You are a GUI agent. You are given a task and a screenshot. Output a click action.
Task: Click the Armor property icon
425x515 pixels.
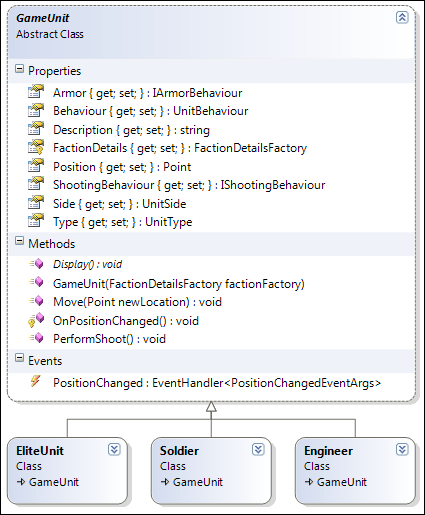(36, 92)
